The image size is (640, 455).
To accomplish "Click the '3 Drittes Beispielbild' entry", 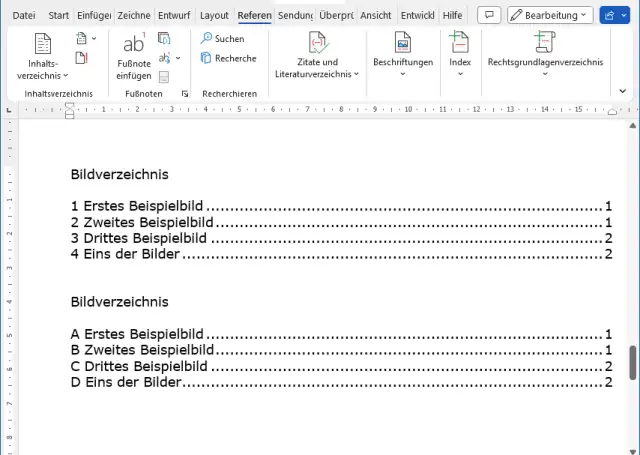I will pyautogui.click(x=139, y=238).
